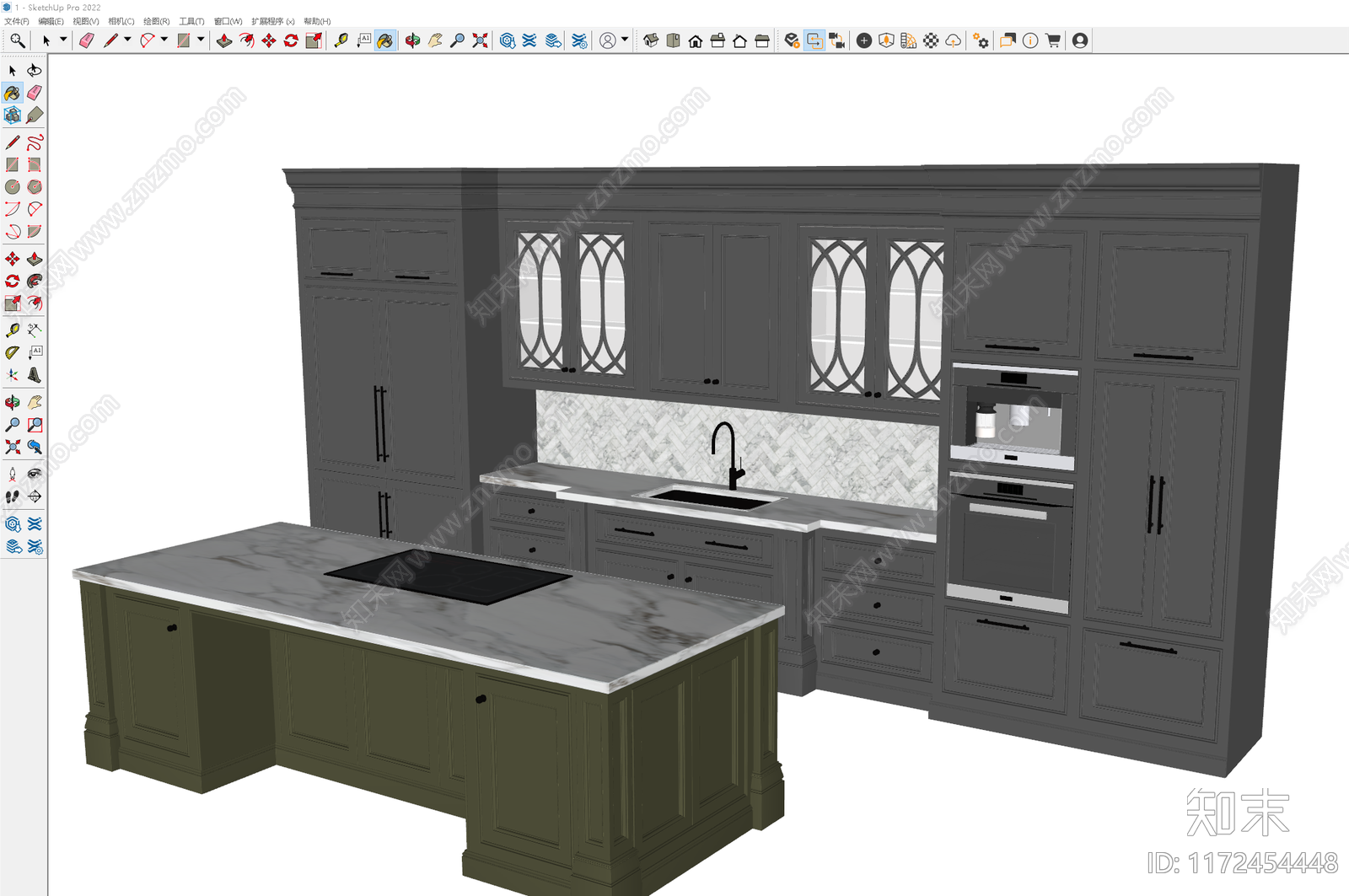
Task: Select the Protractor tool
Action: (x=13, y=352)
